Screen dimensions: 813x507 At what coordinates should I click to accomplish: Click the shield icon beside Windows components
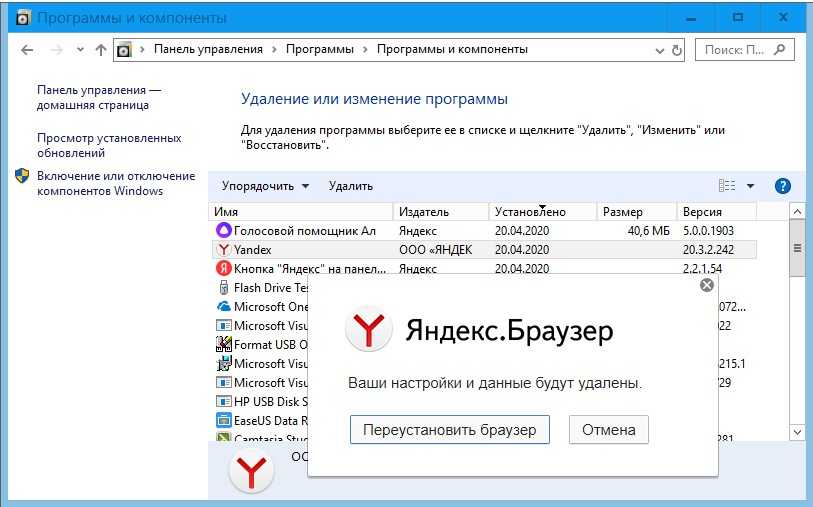(22, 176)
